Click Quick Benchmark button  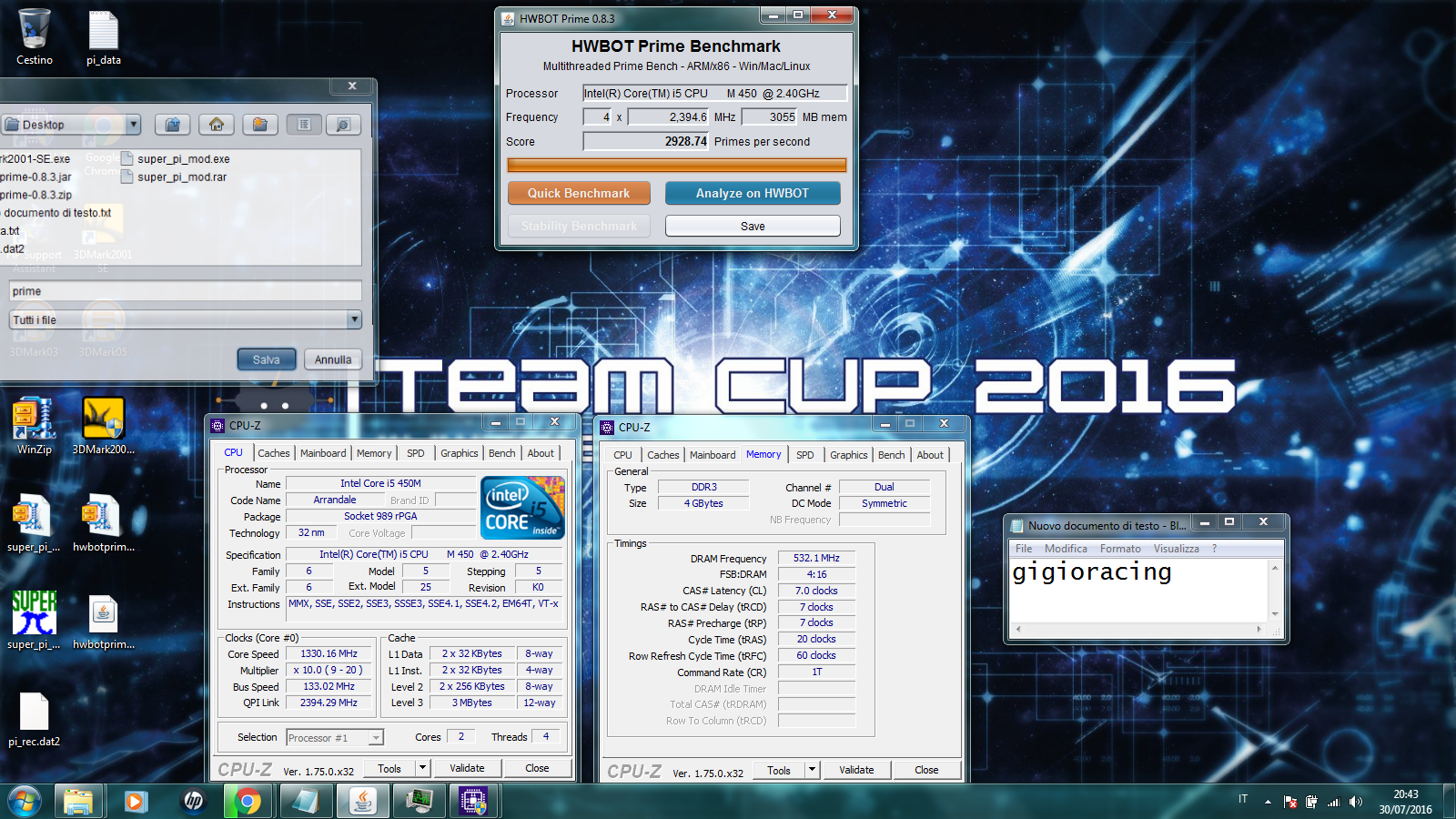click(579, 193)
